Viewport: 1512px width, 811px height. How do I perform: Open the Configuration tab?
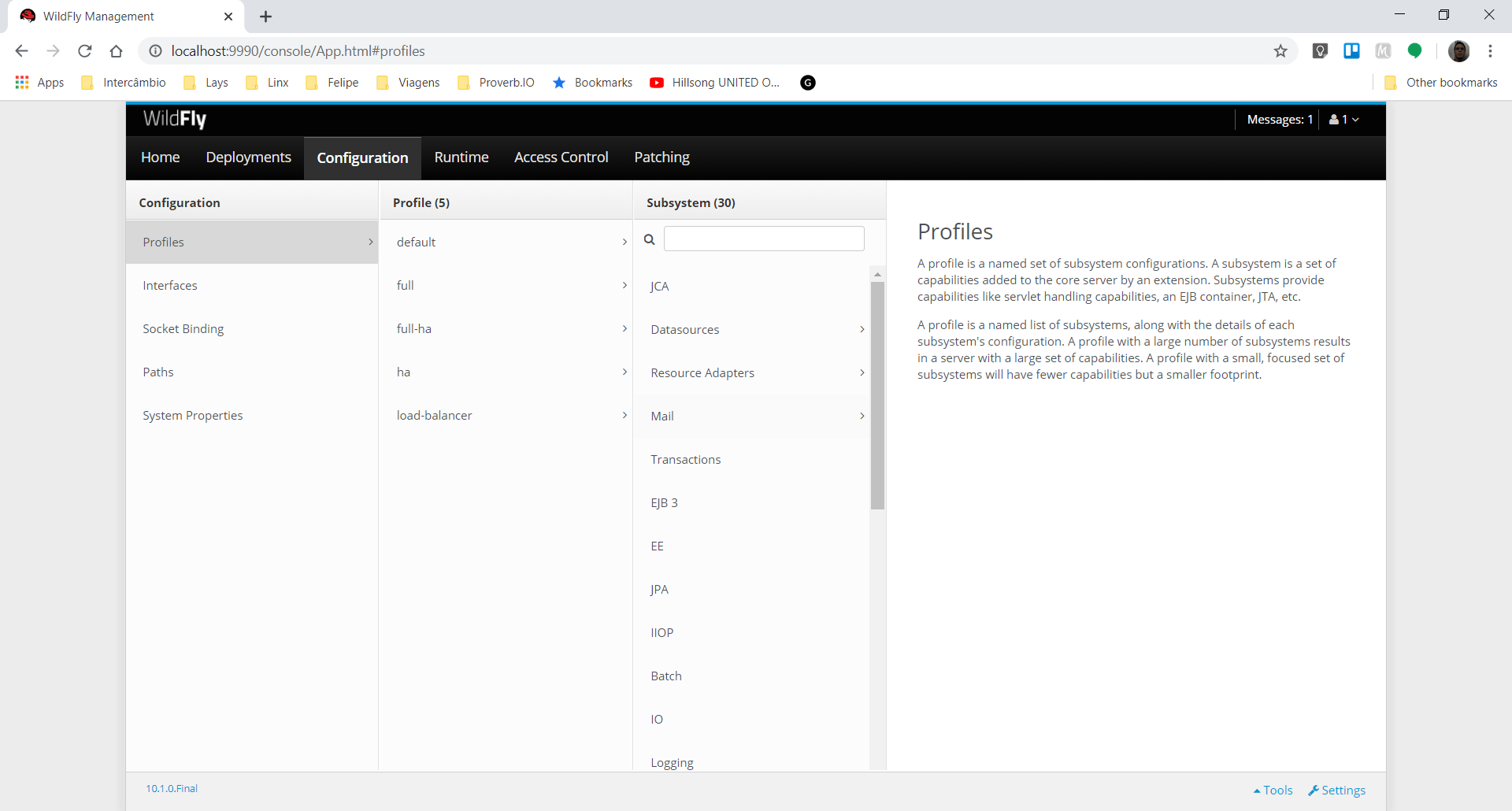coord(363,158)
